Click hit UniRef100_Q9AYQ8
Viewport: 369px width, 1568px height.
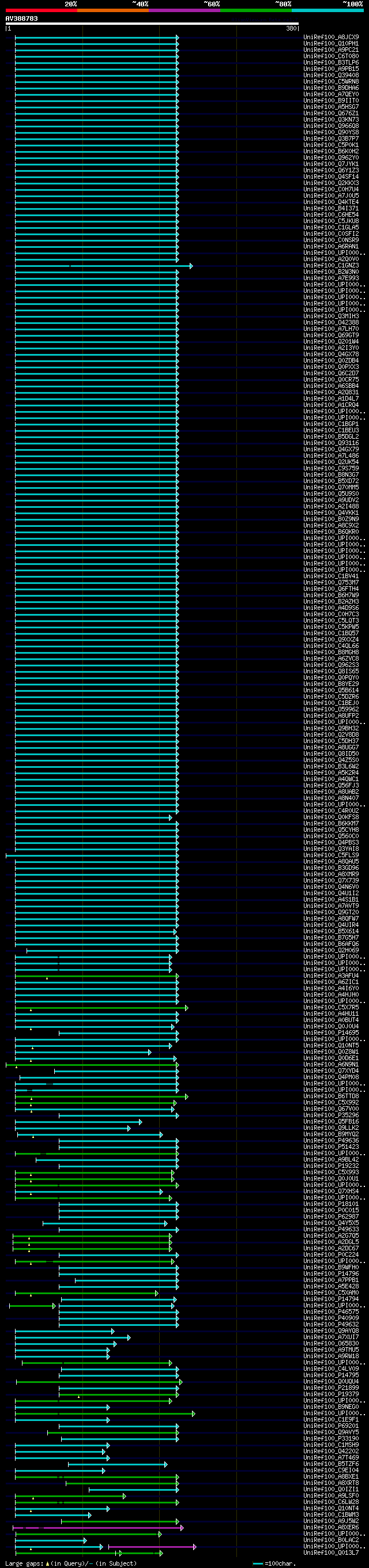pos(332,1331)
